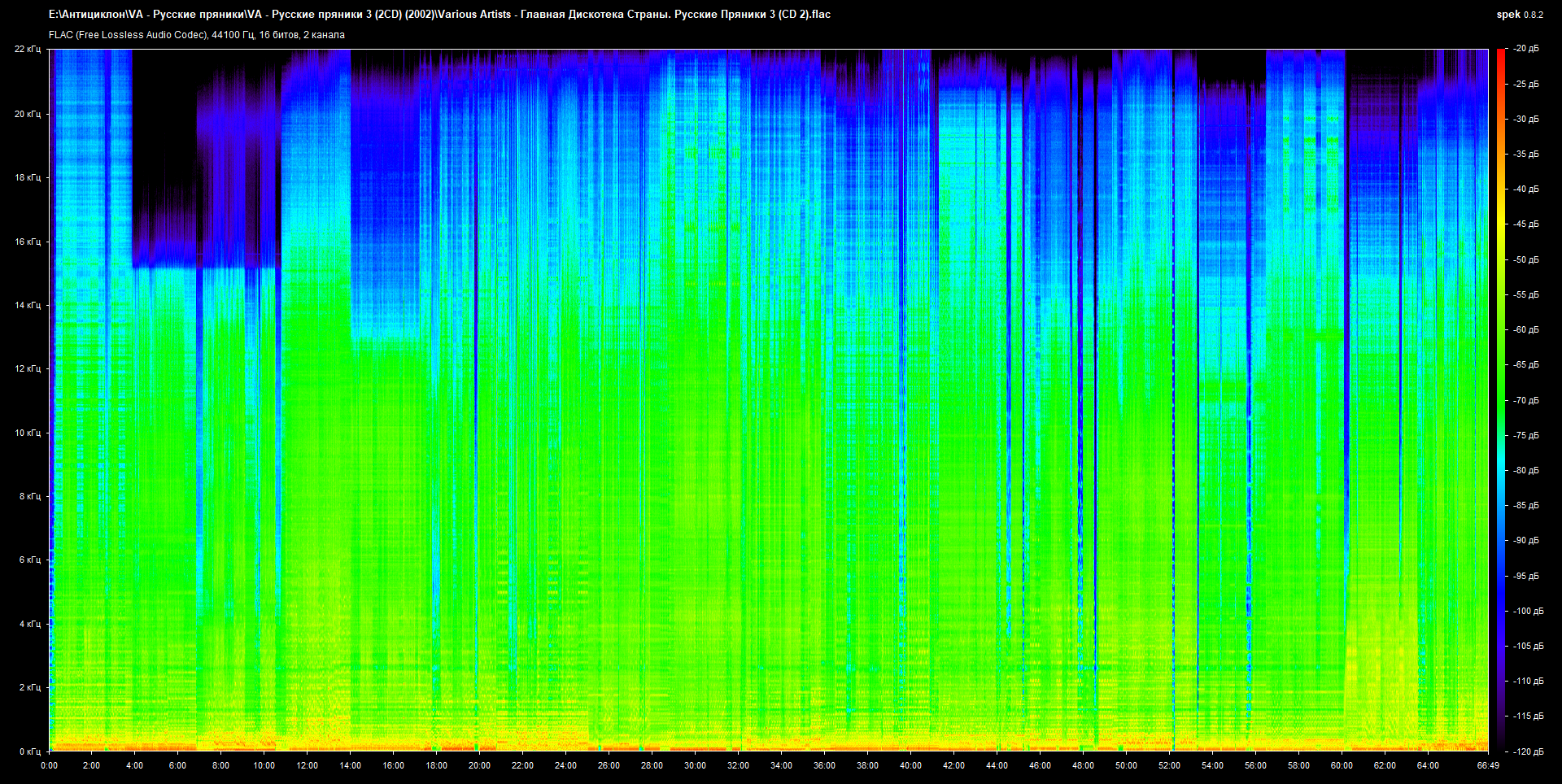1562x784 pixels.
Task: Select the -50 дБ scale label
Action: pos(1526,259)
